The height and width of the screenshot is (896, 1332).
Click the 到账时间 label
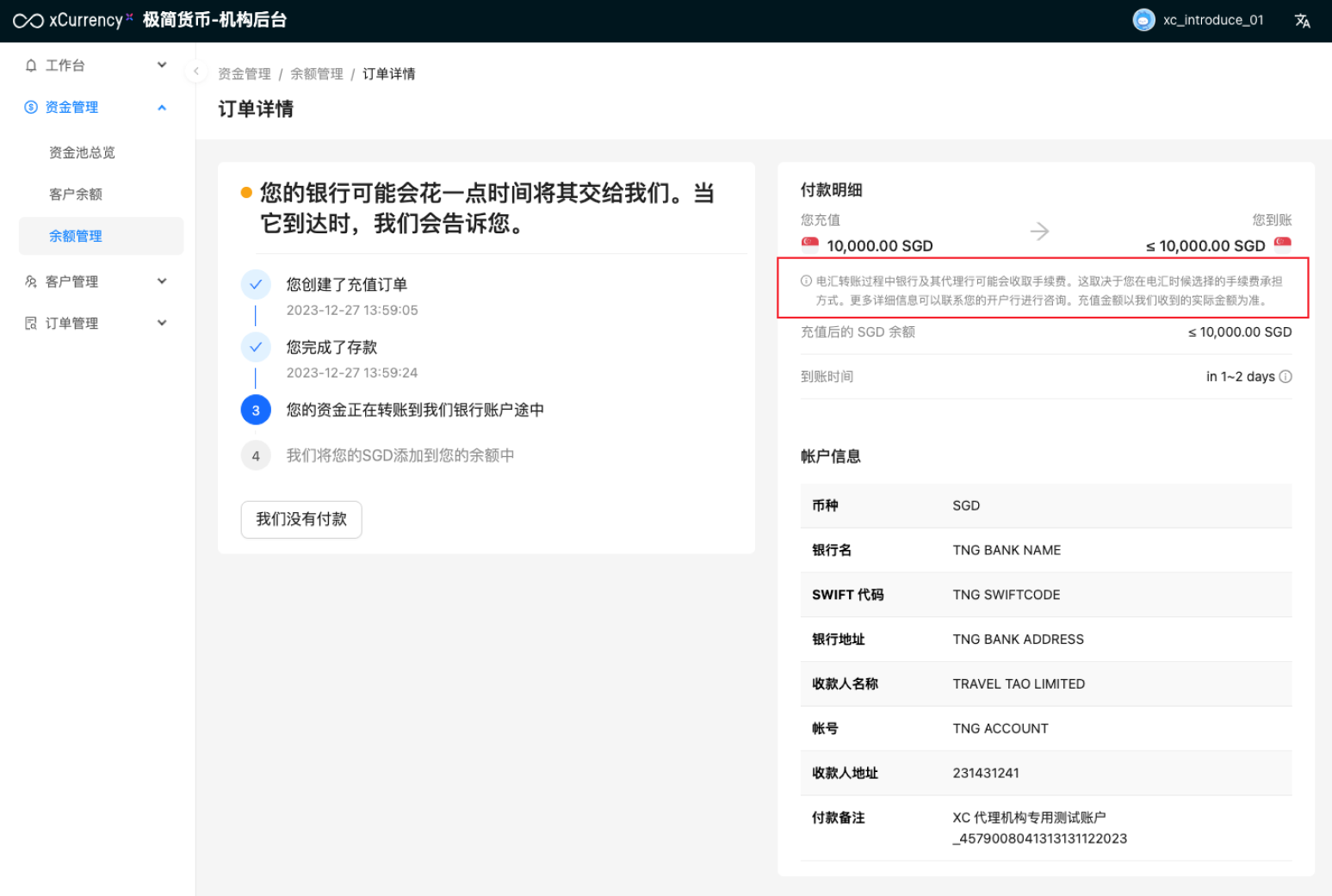pos(827,377)
